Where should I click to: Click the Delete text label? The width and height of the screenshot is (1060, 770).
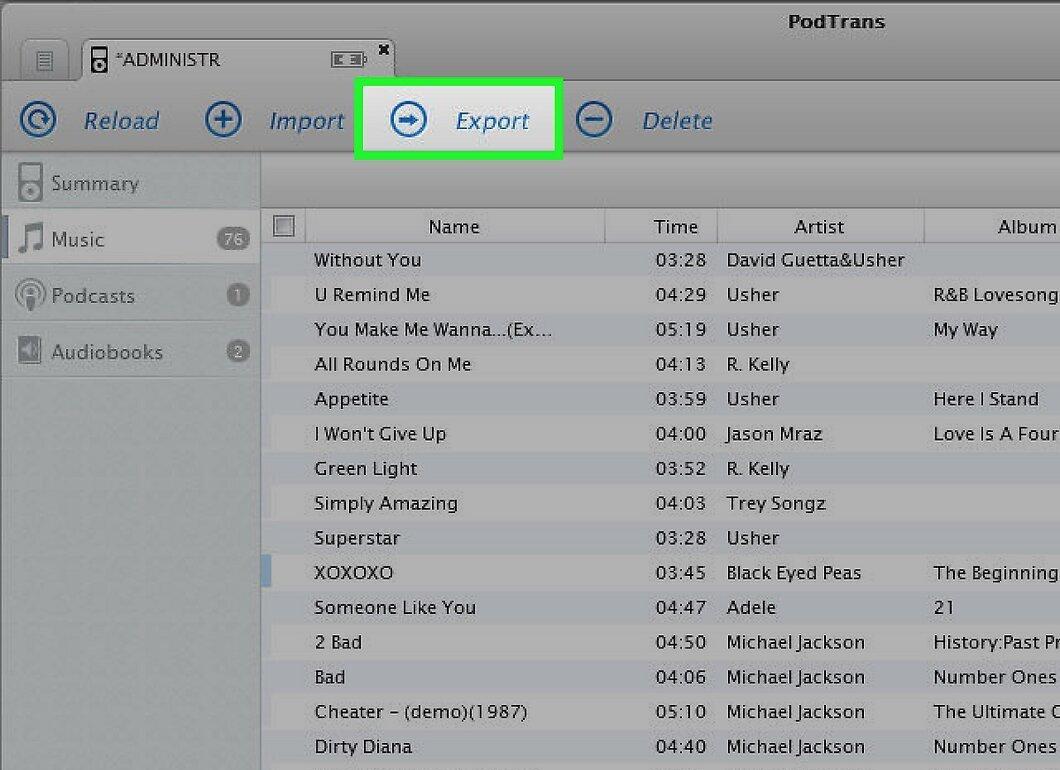pos(677,121)
